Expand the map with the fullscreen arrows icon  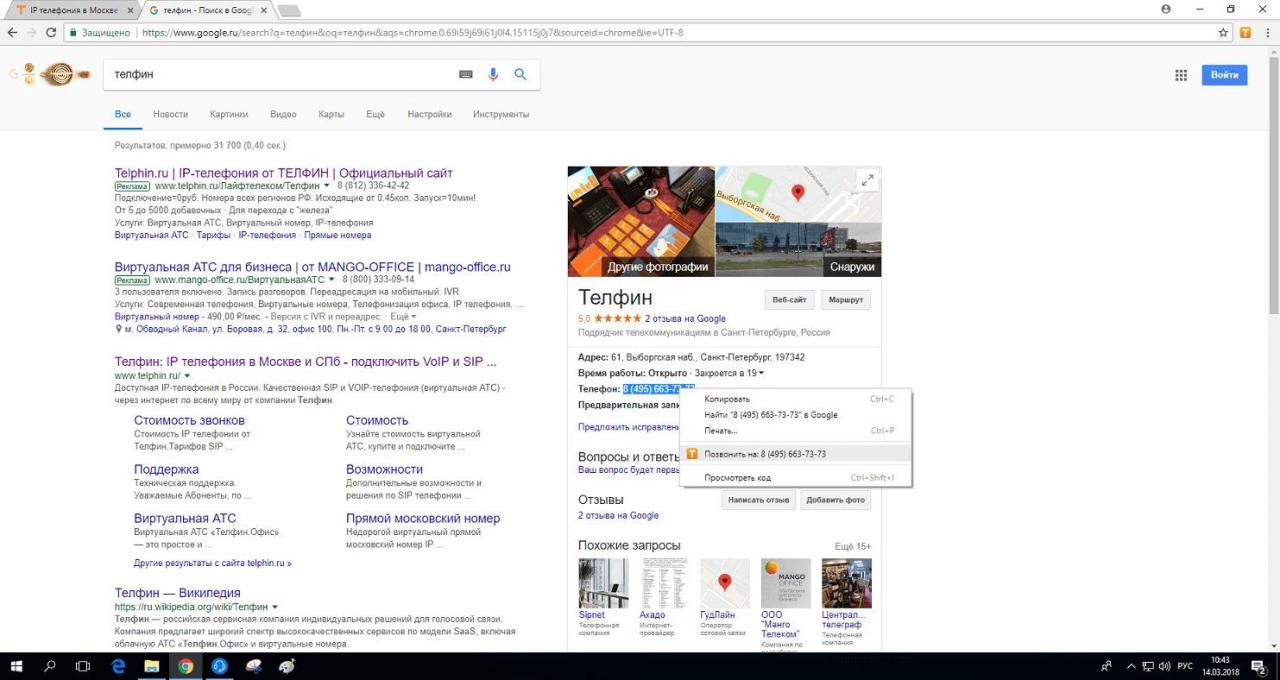click(x=866, y=180)
